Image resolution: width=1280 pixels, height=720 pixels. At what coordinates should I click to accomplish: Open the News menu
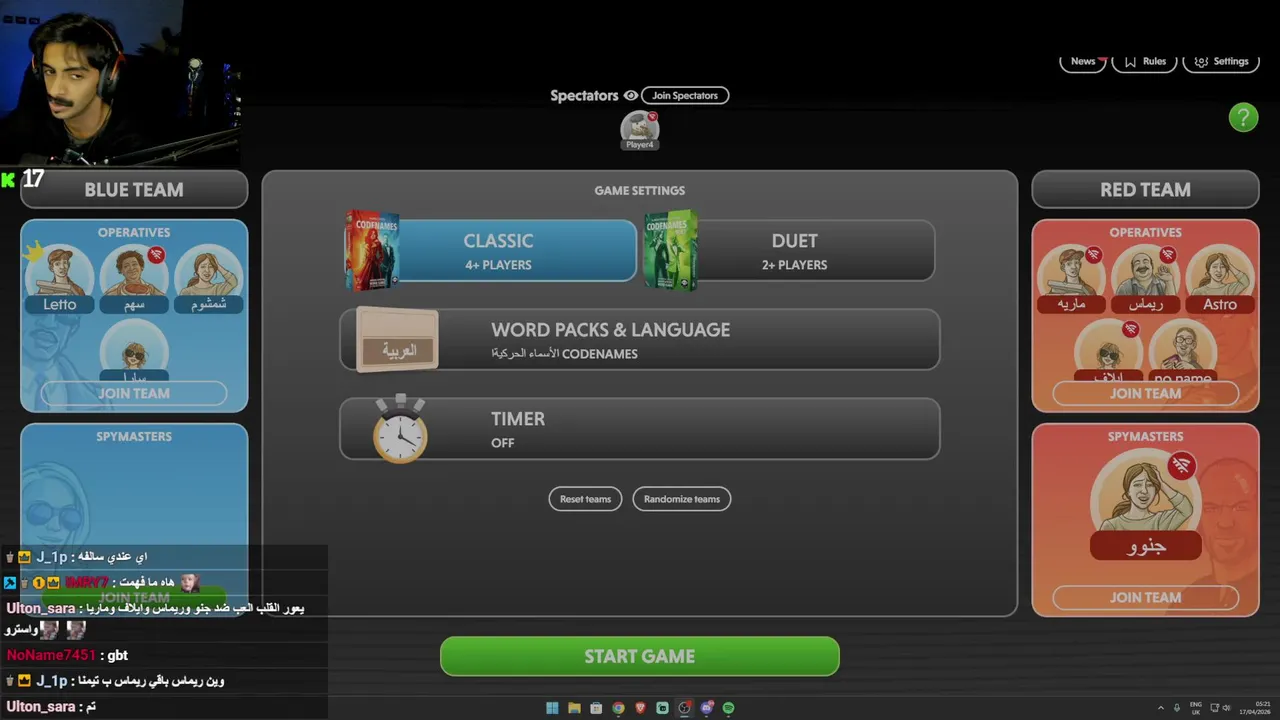[x=1083, y=62]
